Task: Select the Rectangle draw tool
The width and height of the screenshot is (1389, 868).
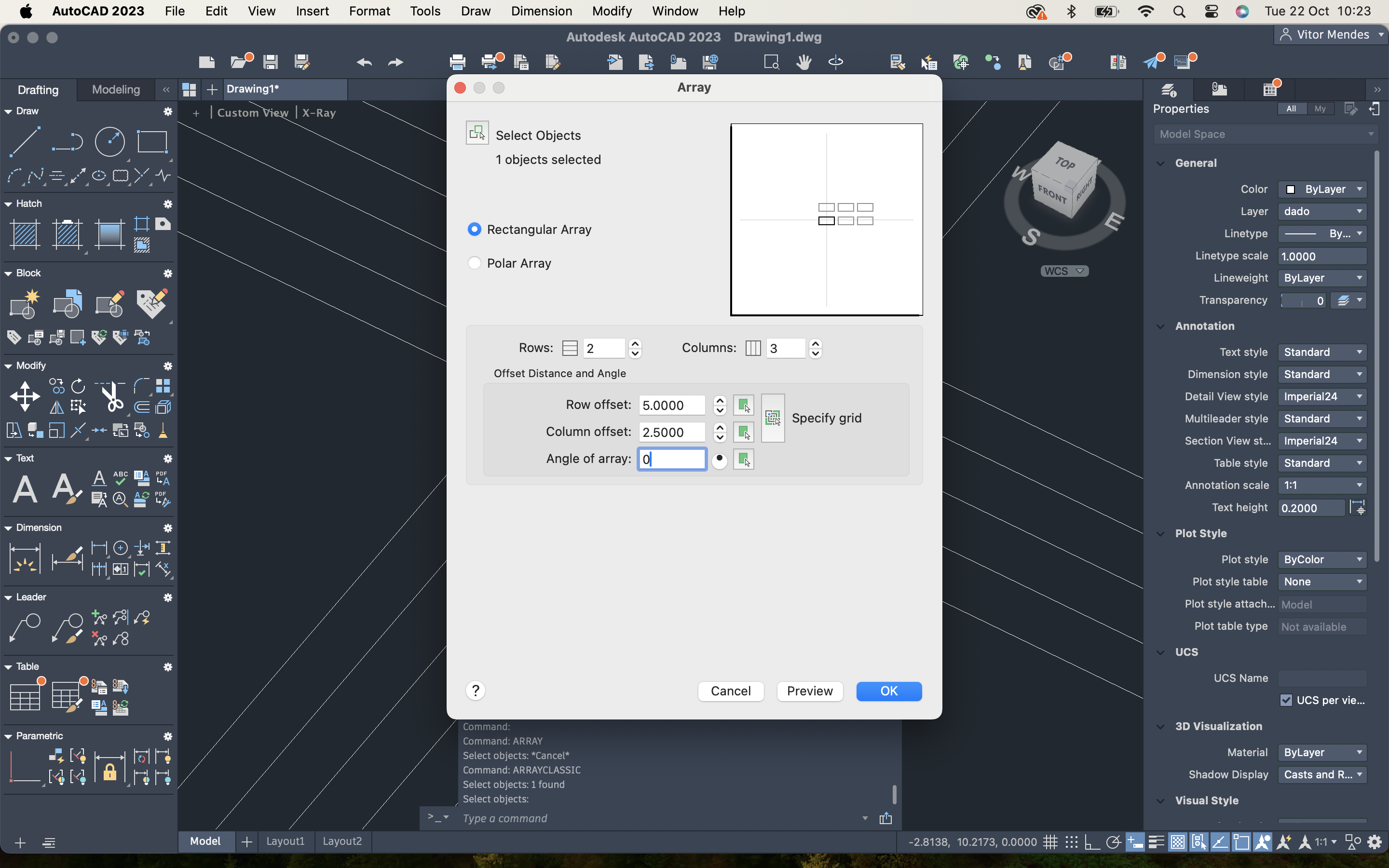Action: (x=152, y=141)
